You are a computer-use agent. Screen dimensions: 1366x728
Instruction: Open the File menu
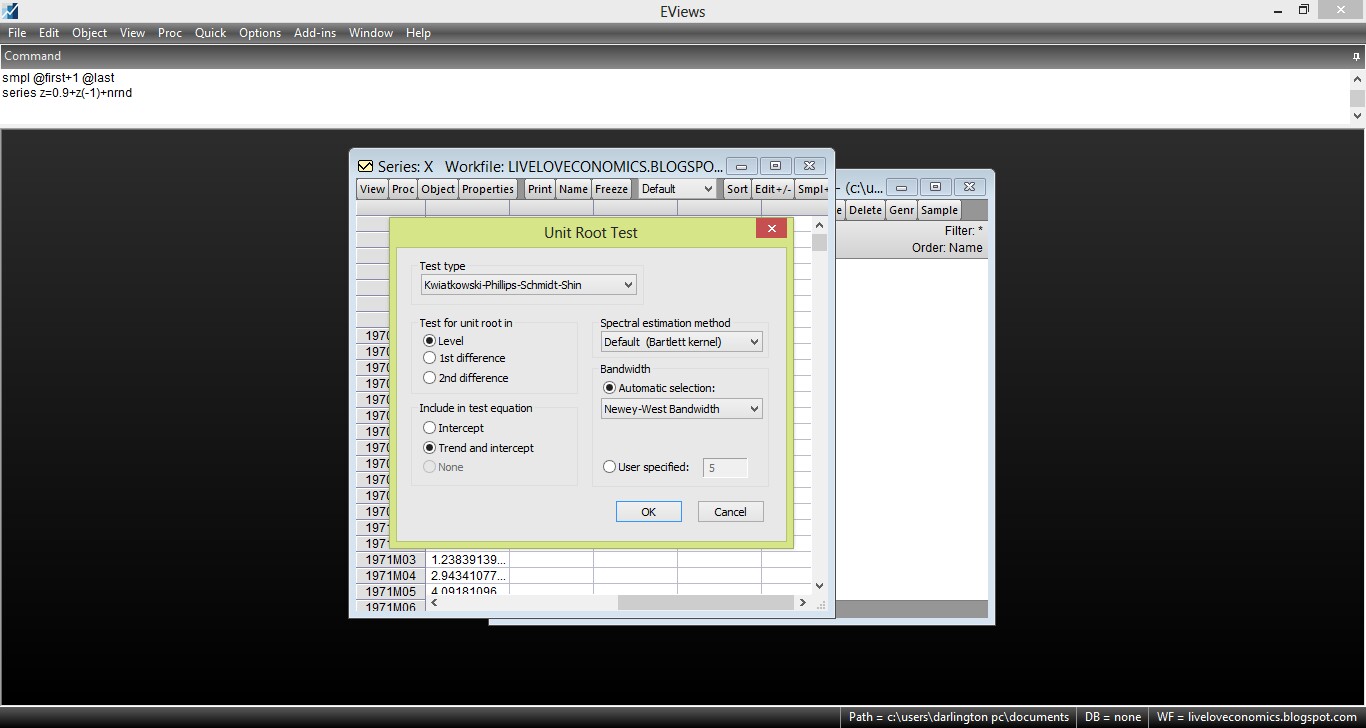click(17, 33)
